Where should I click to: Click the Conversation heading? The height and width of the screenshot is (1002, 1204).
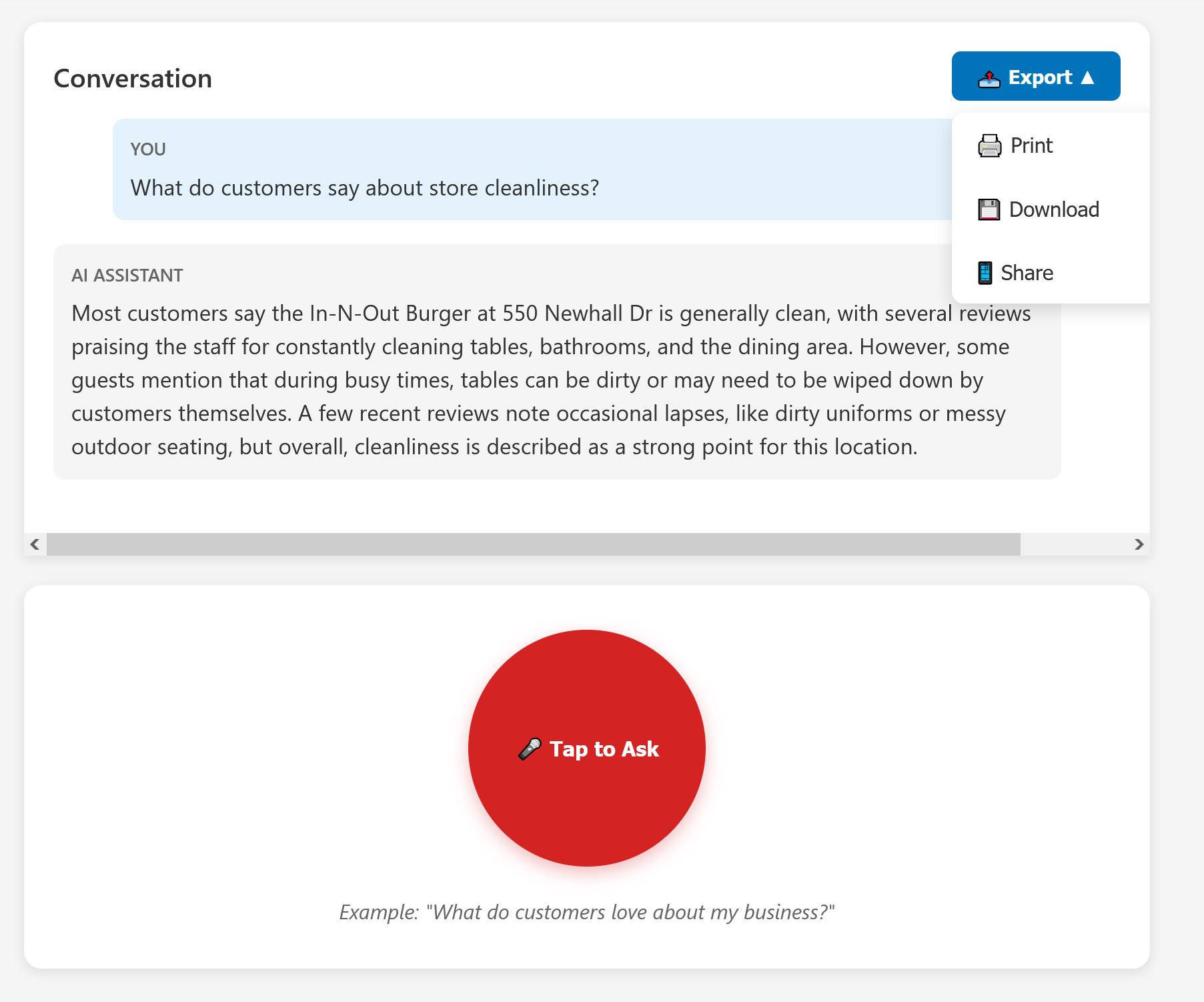(133, 79)
